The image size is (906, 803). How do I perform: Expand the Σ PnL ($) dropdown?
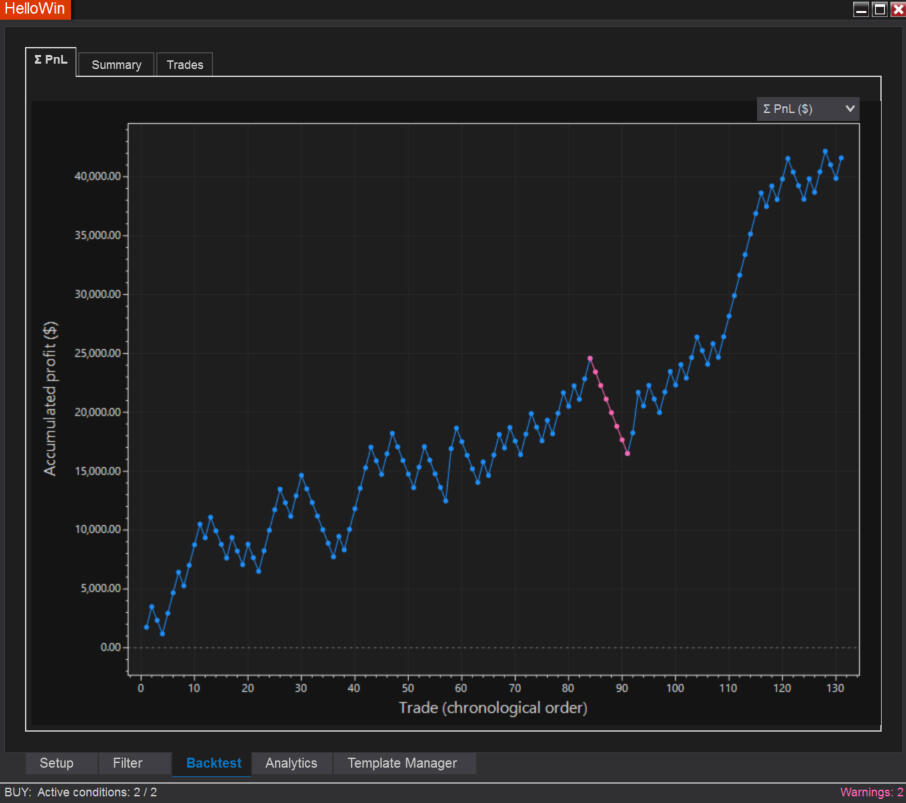tap(808, 109)
